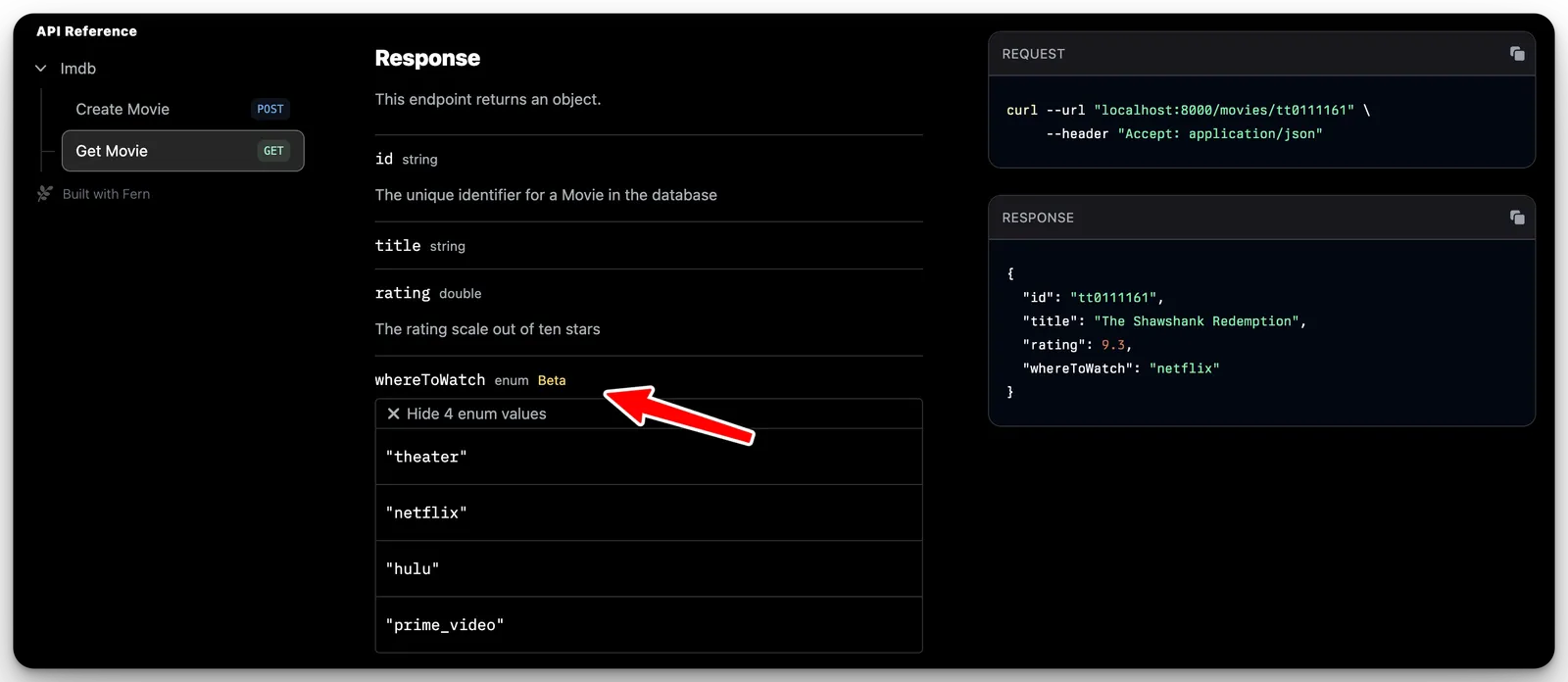Click the Accept: application/json header string
Viewport: 1568px width, 682px height.
(1220, 133)
